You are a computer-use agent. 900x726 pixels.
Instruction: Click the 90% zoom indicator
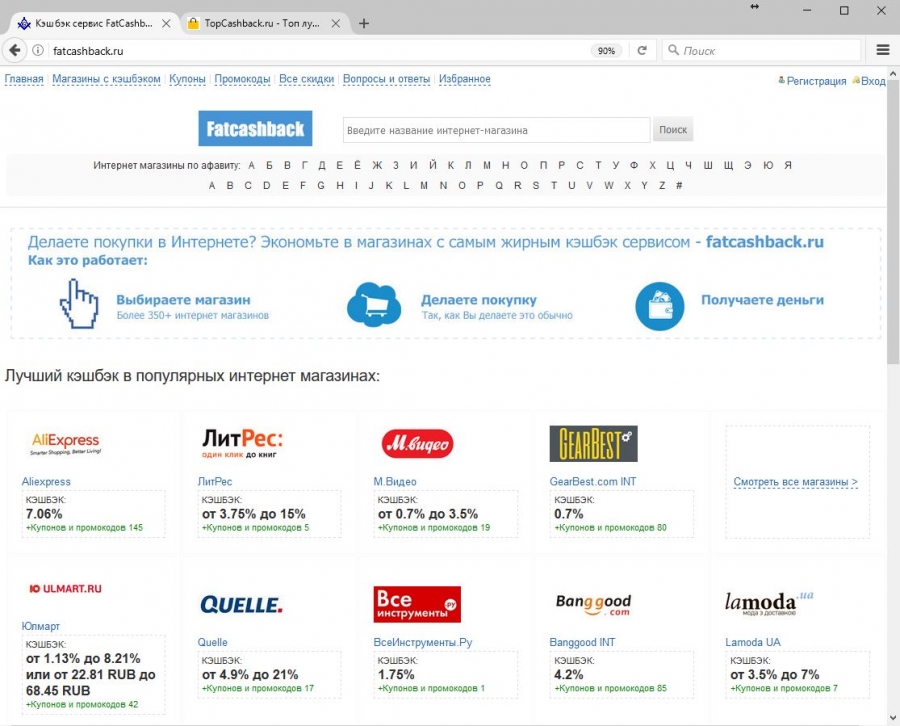coord(606,51)
